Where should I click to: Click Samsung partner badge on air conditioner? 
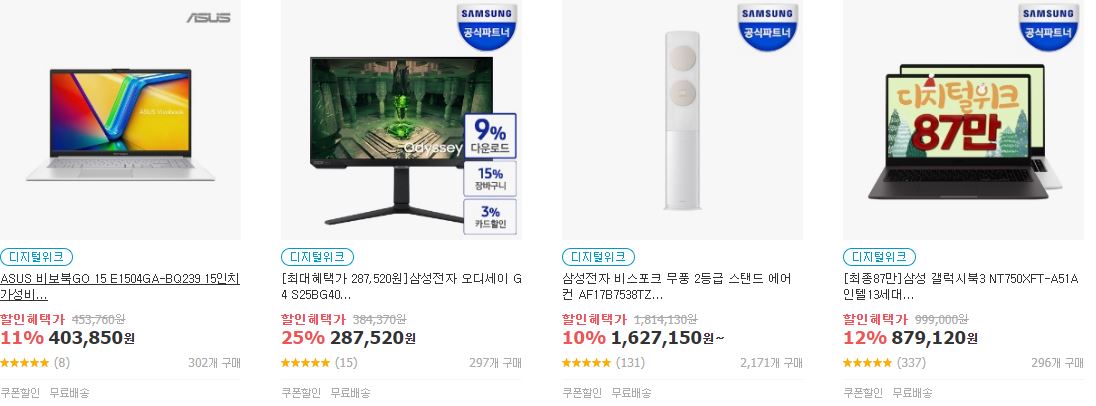pos(768,26)
